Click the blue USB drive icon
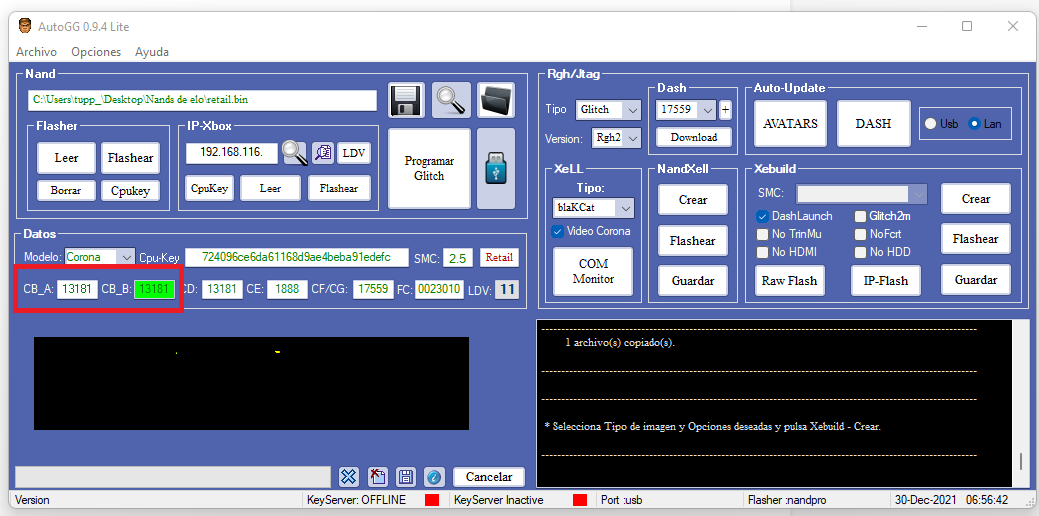The image size is (1039, 516). click(496, 169)
